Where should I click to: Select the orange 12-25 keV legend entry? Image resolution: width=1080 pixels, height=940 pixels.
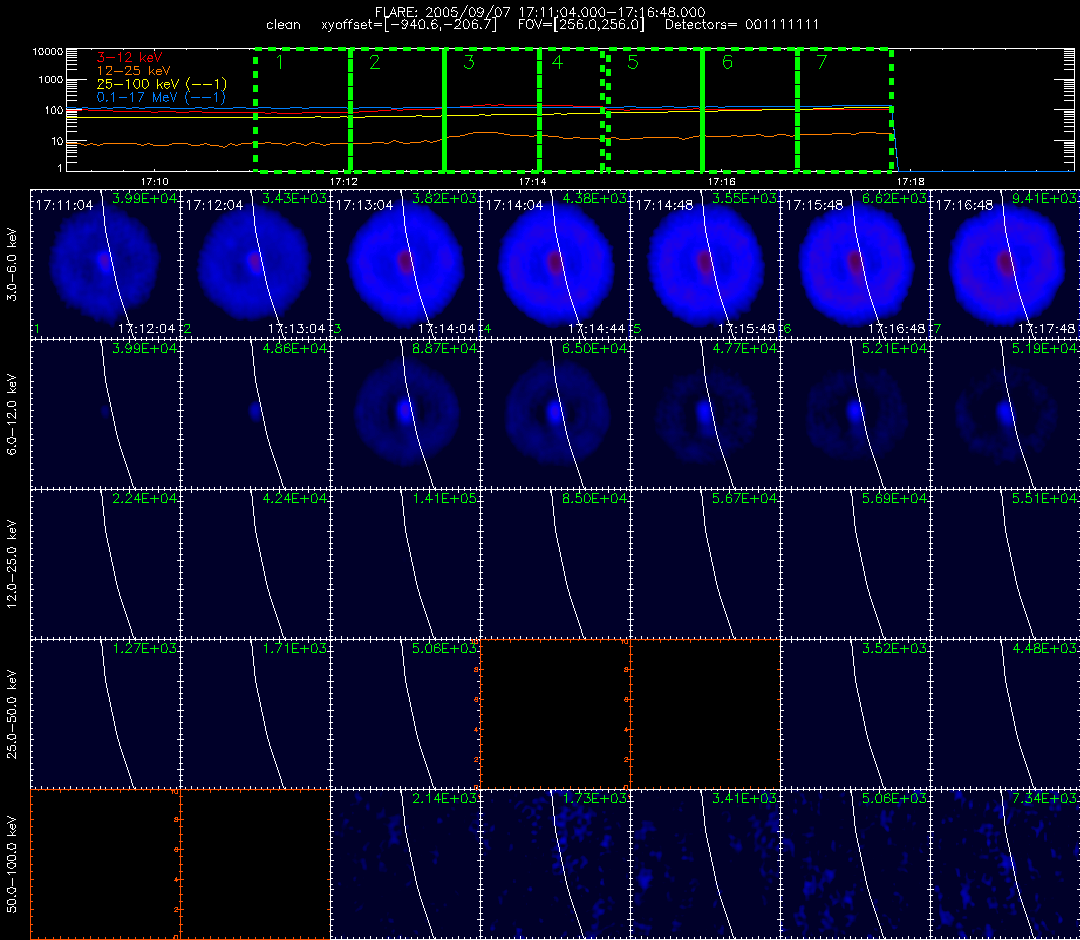133,70
